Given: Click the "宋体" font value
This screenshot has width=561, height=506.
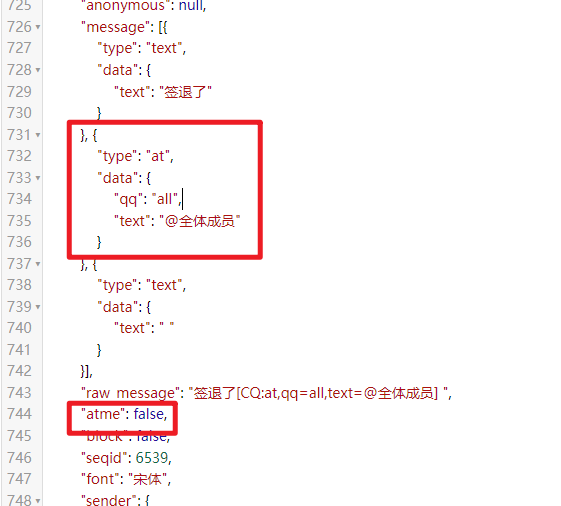Looking at the screenshot, I should [147, 479].
